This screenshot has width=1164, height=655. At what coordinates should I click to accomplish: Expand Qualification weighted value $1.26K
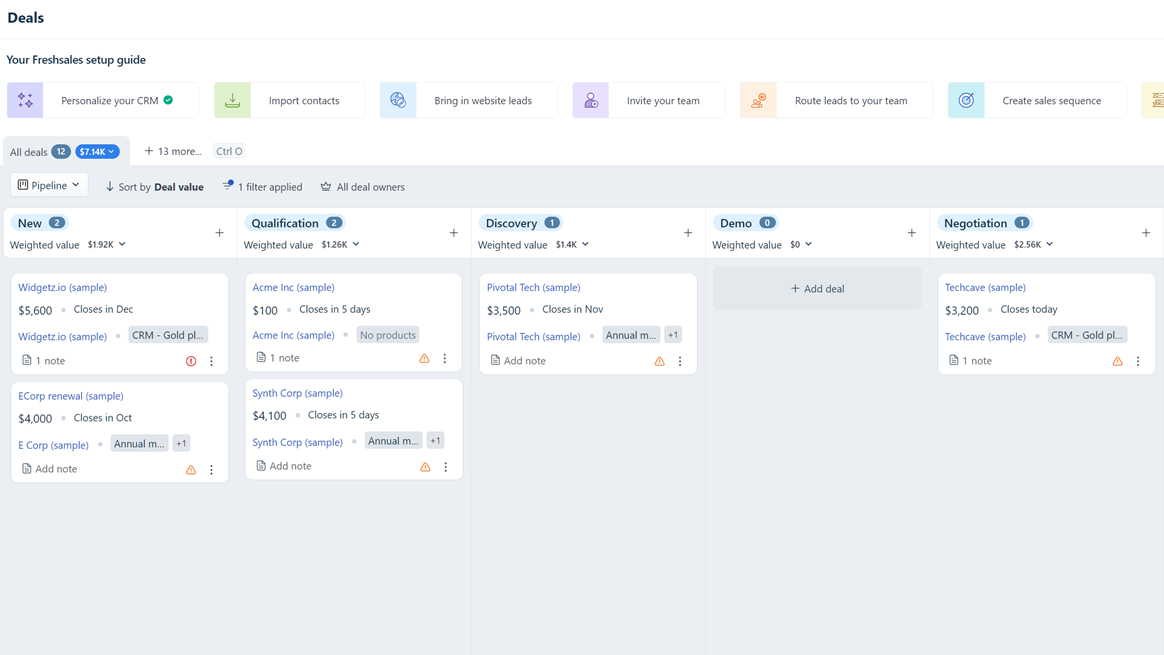tap(341, 244)
